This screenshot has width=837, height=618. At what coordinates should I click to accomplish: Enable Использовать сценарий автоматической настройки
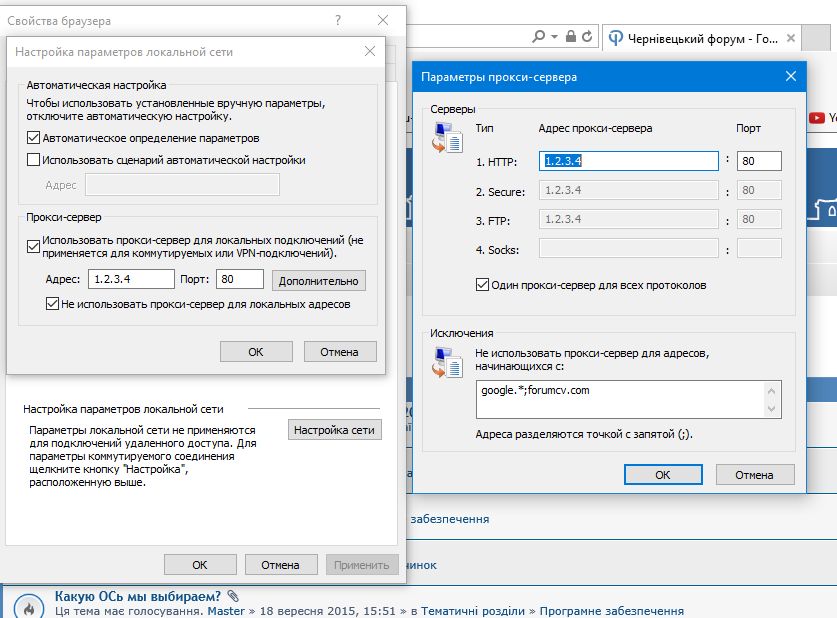[34, 160]
